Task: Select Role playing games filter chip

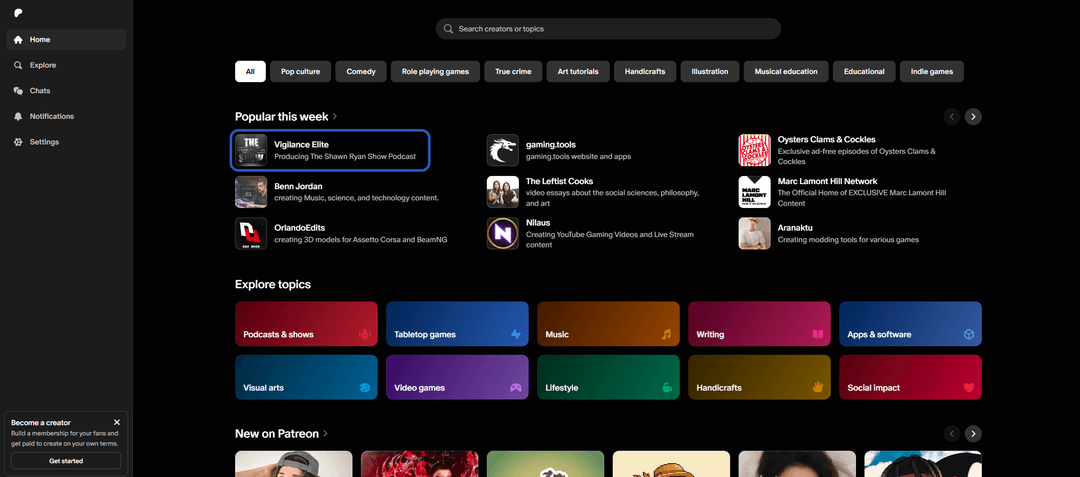Action: (435, 72)
